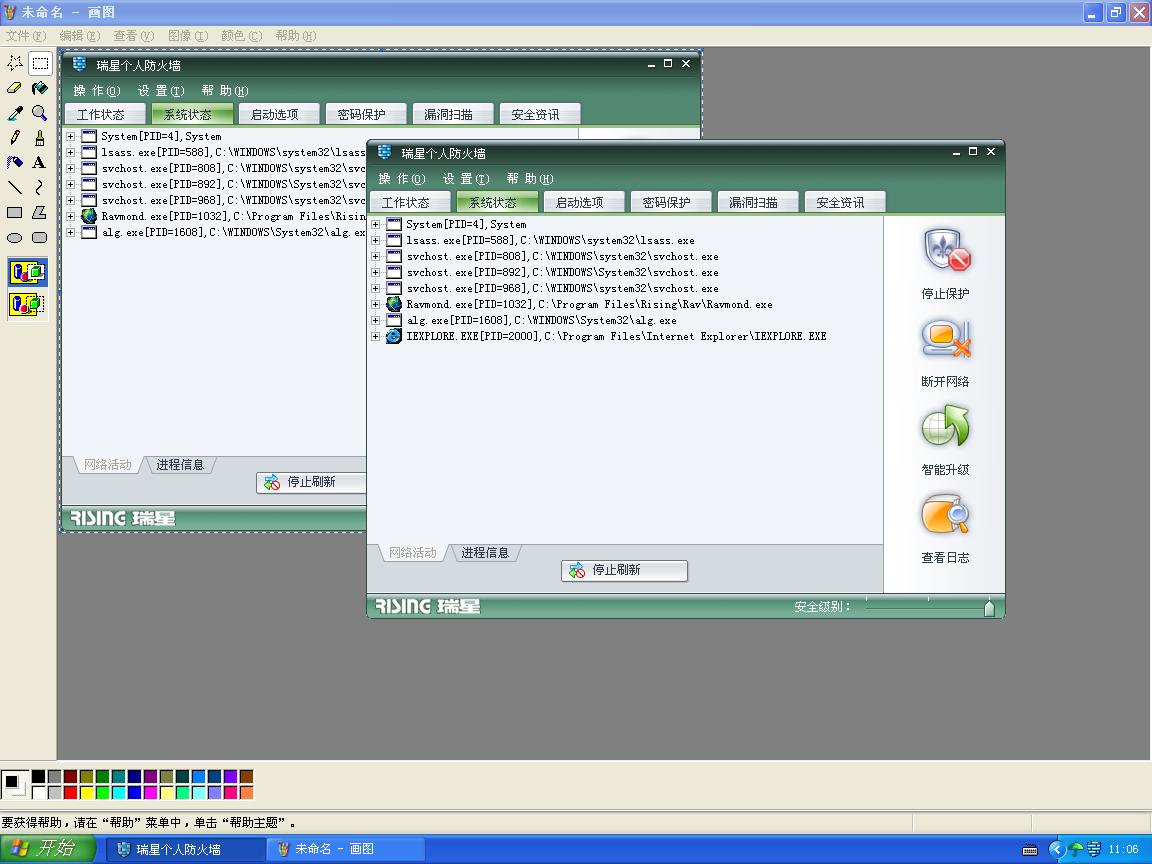Click 停止刷新 button in back pasted window
This screenshot has width=1152, height=864.
point(312,482)
